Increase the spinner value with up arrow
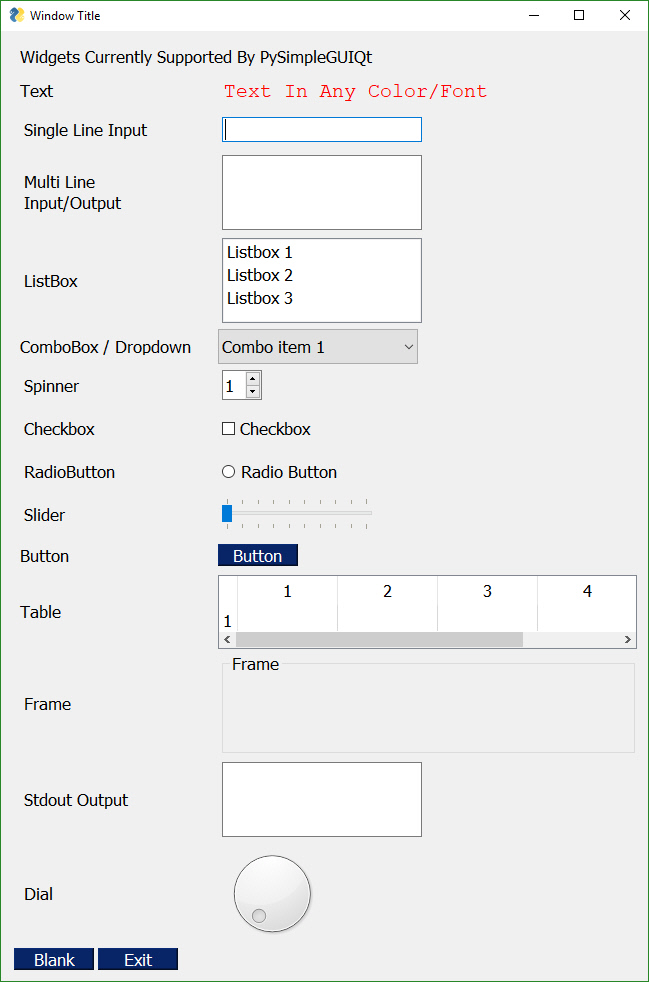 [x=252, y=379]
